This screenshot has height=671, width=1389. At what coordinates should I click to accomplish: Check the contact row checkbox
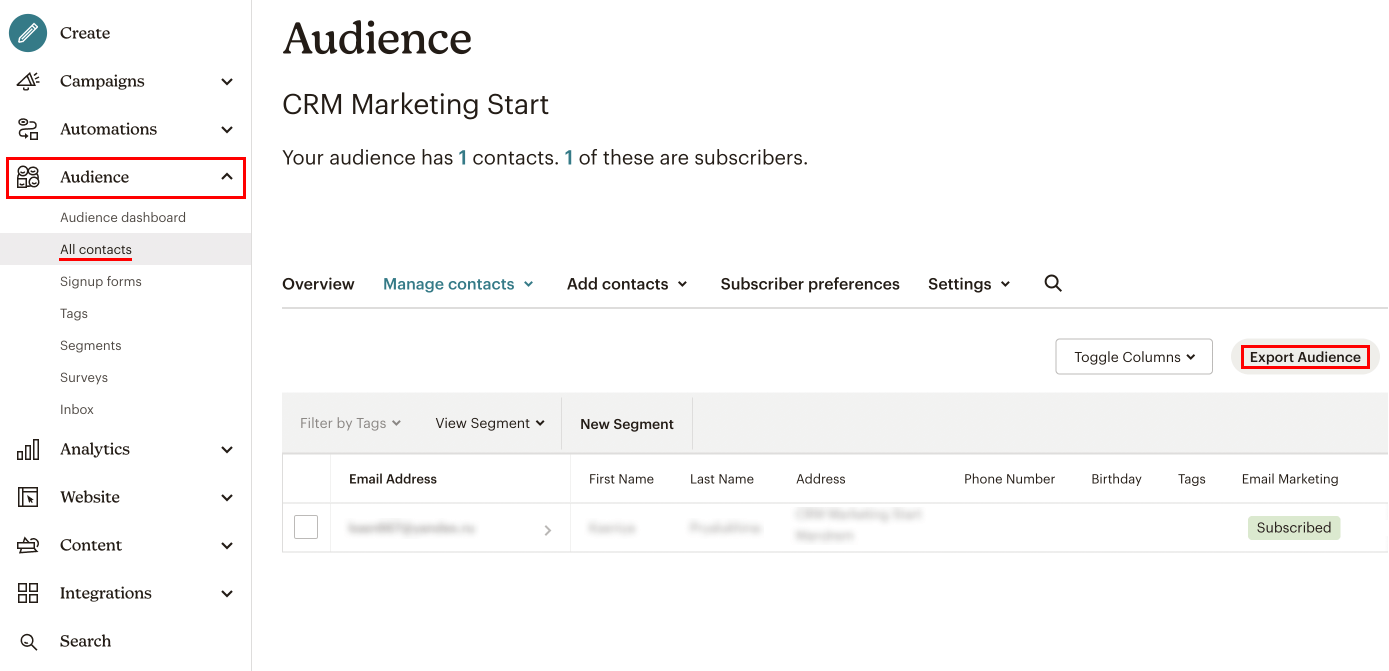point(305,527)
